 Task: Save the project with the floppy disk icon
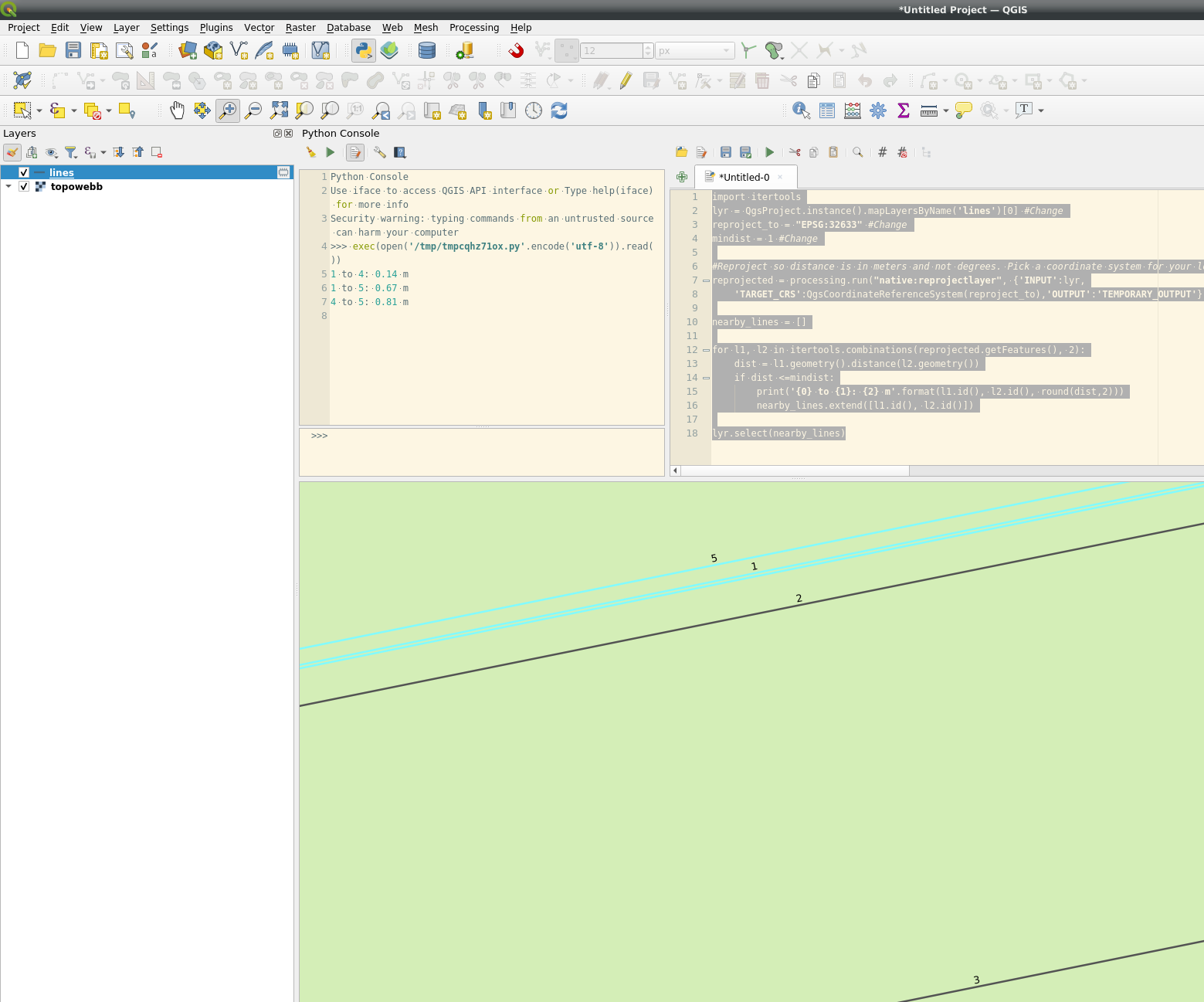point(73,51)
